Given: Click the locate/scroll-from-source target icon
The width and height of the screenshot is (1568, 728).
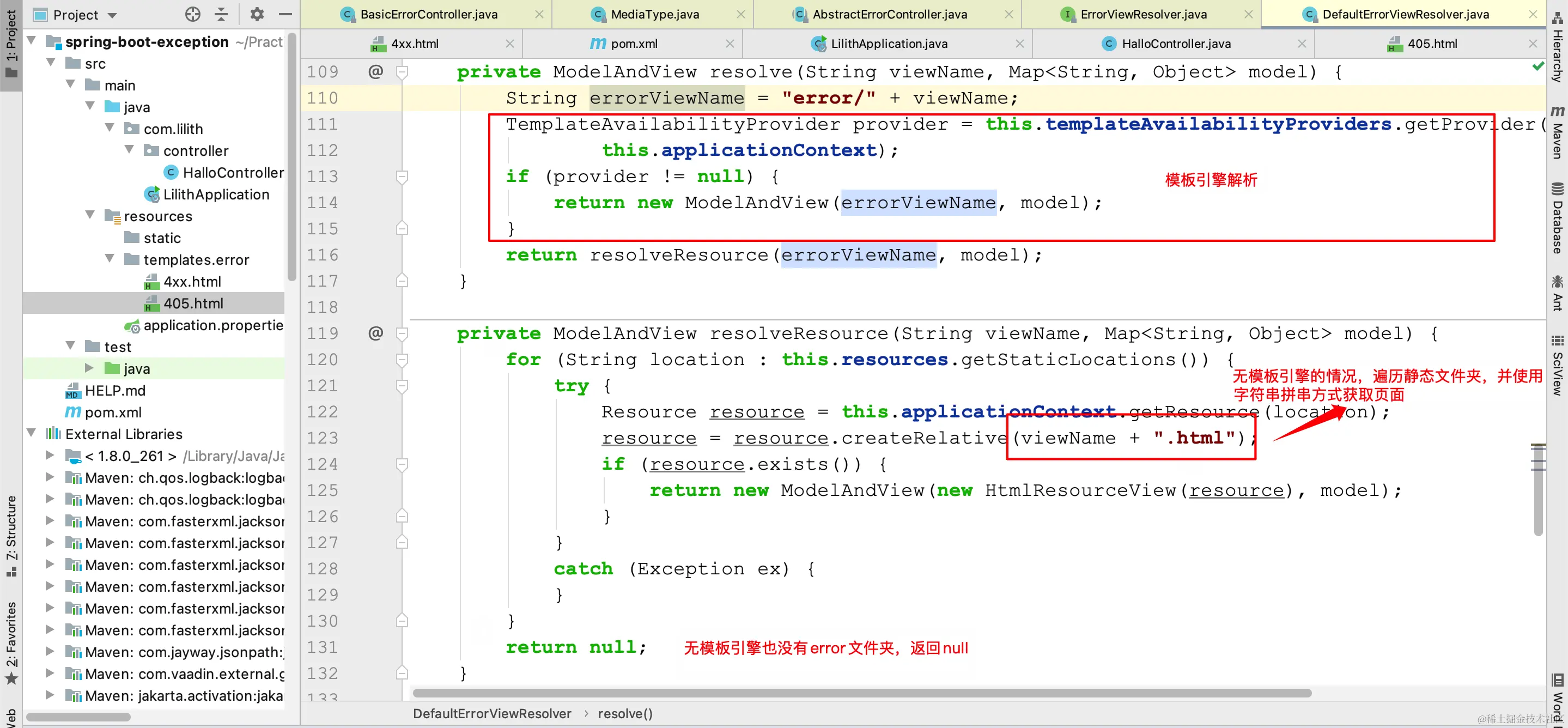Looking at the screenshot, I should point(192,15).
